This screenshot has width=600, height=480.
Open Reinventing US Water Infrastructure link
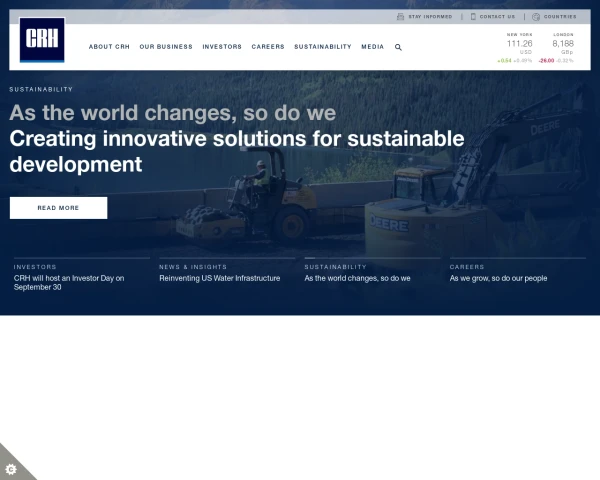220,278
